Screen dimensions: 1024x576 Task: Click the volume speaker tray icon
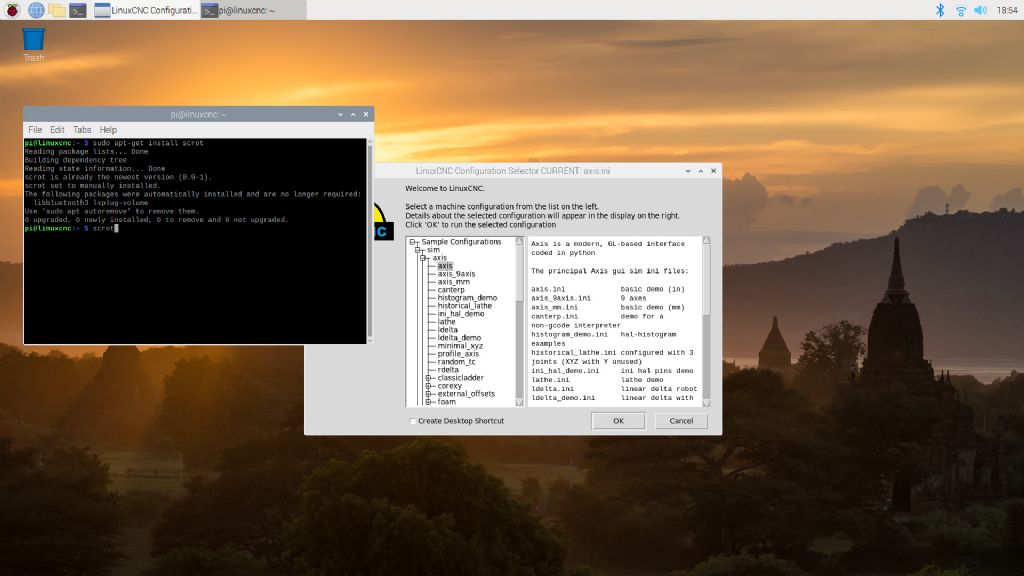[980, 10]
